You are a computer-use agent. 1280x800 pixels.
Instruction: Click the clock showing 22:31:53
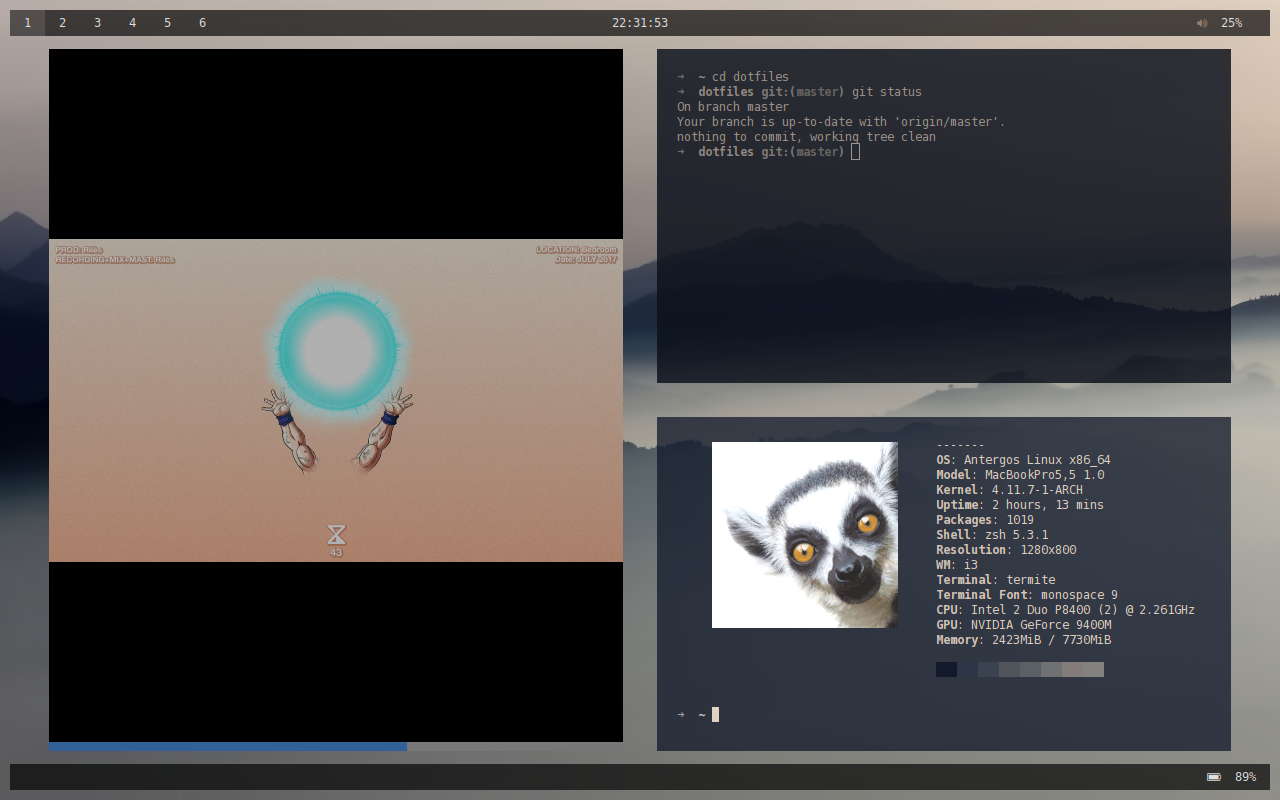click(x=640, y=23)
